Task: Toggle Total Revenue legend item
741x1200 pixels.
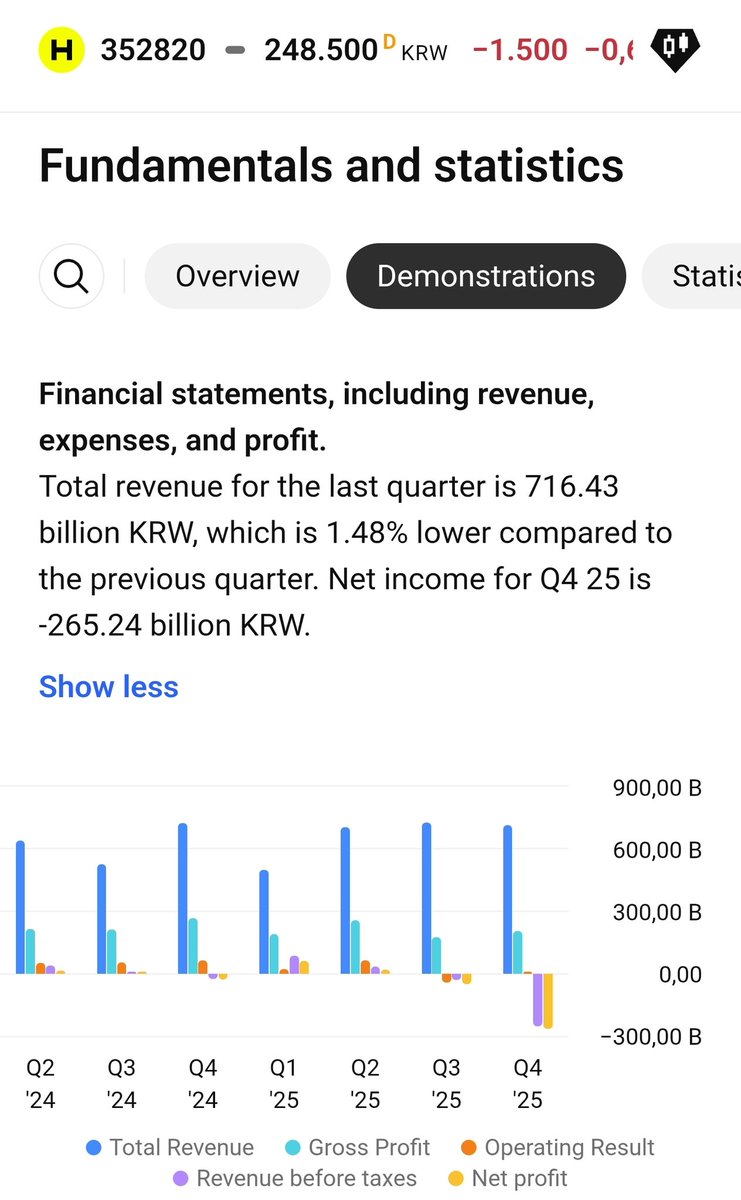Action: pyautogui.click(x=170, y=1147)
